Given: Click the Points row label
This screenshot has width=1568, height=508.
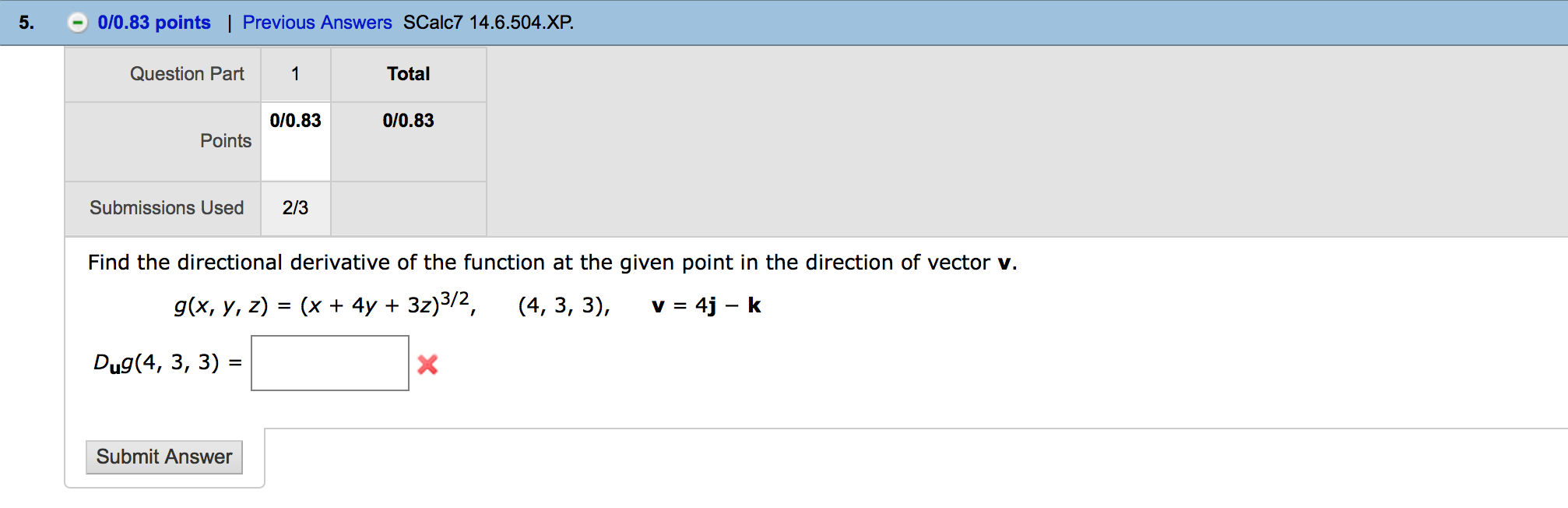Looking at the screenshot, I should [226, 141].
